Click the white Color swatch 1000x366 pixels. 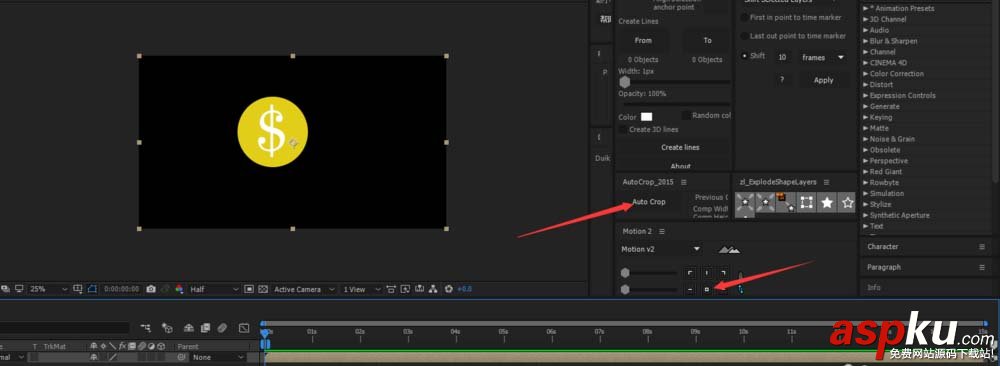[x=647, y=117]
